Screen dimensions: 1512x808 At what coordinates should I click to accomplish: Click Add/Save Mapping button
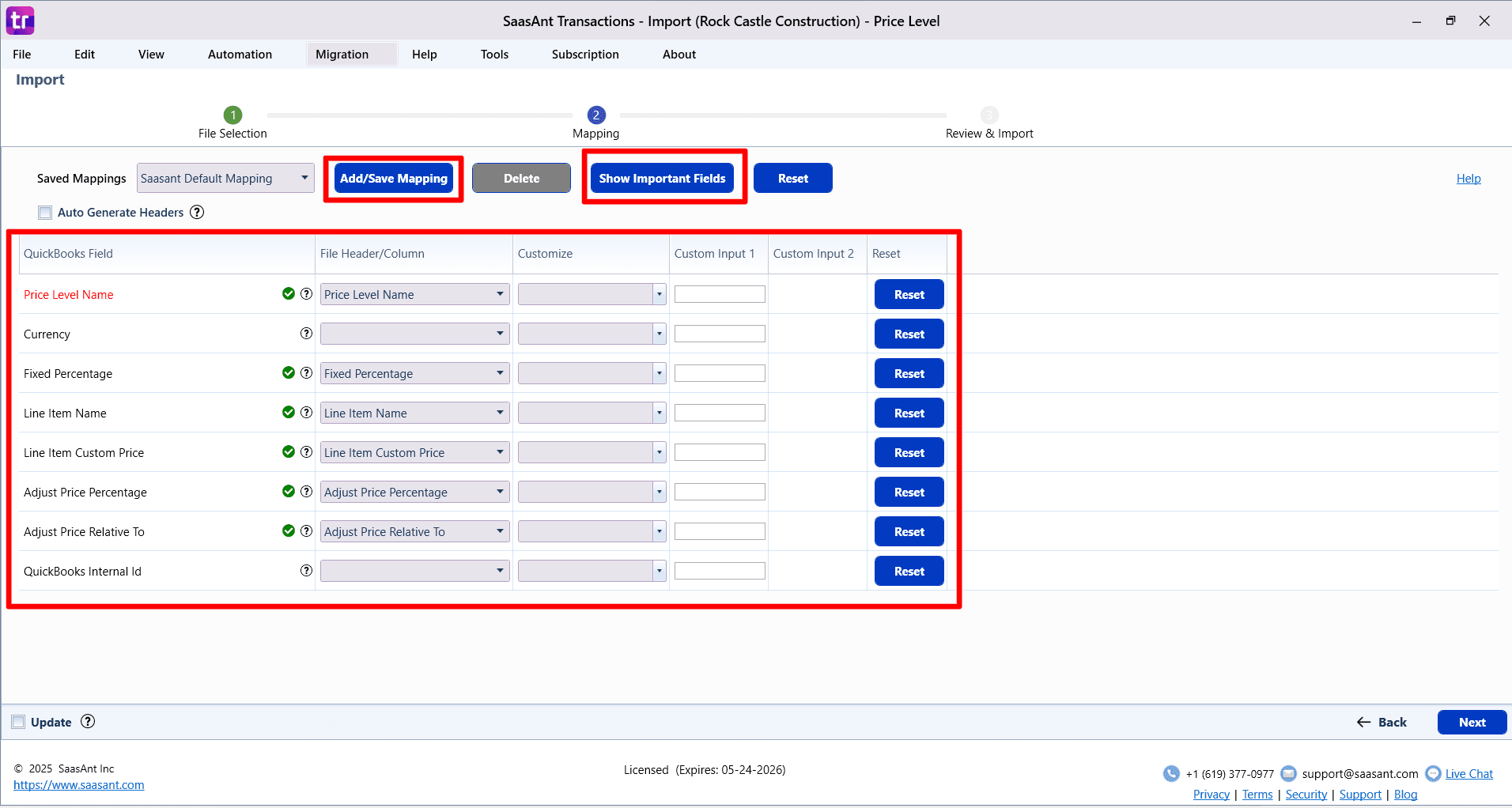394,179
